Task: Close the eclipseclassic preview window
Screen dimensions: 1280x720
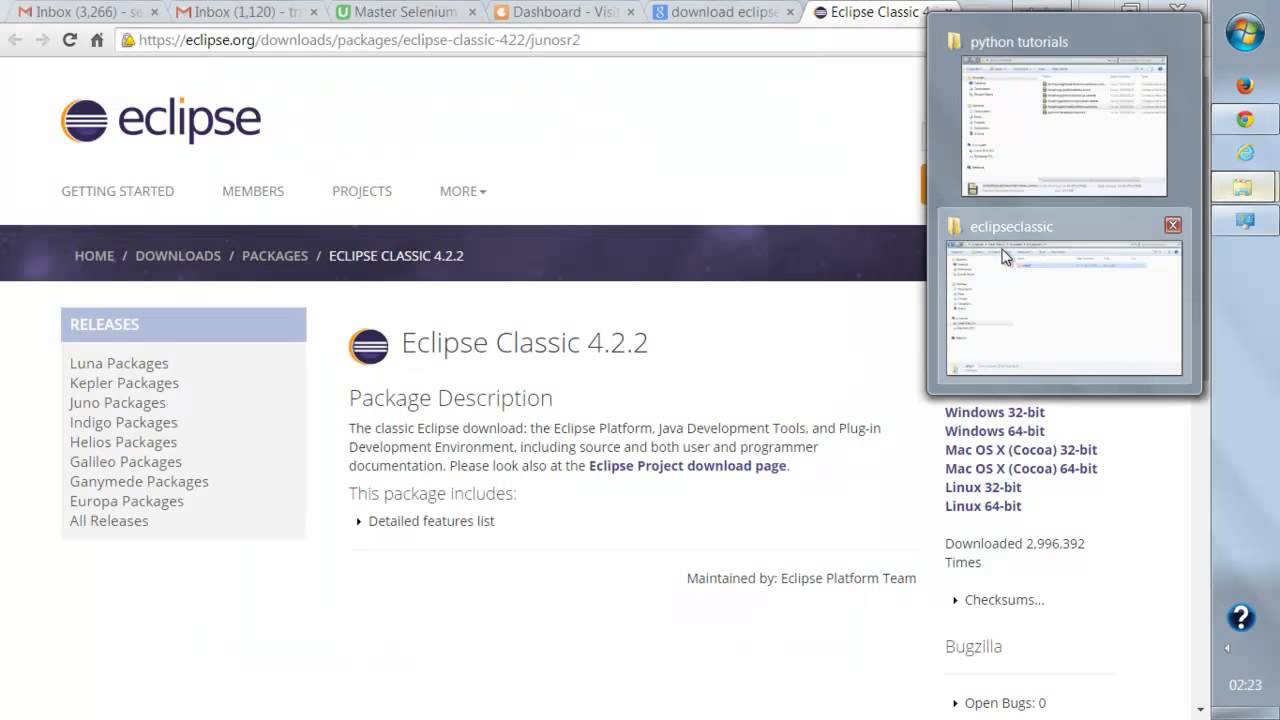Action: coord(1173,225)
